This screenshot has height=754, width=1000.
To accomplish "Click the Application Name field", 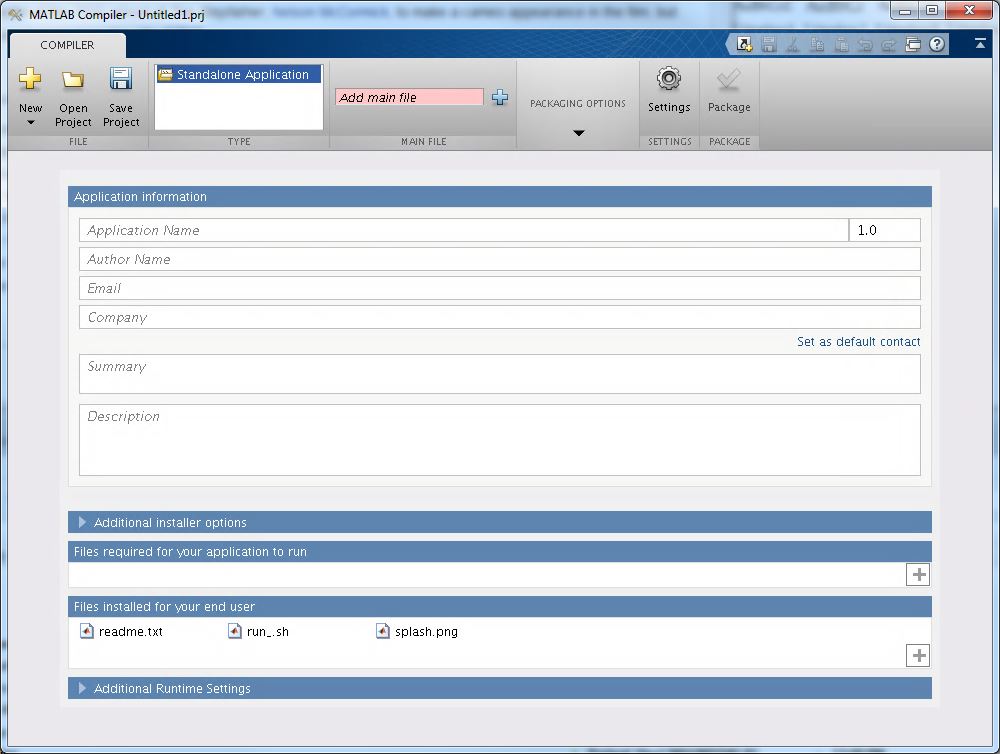I will (463, 230).
